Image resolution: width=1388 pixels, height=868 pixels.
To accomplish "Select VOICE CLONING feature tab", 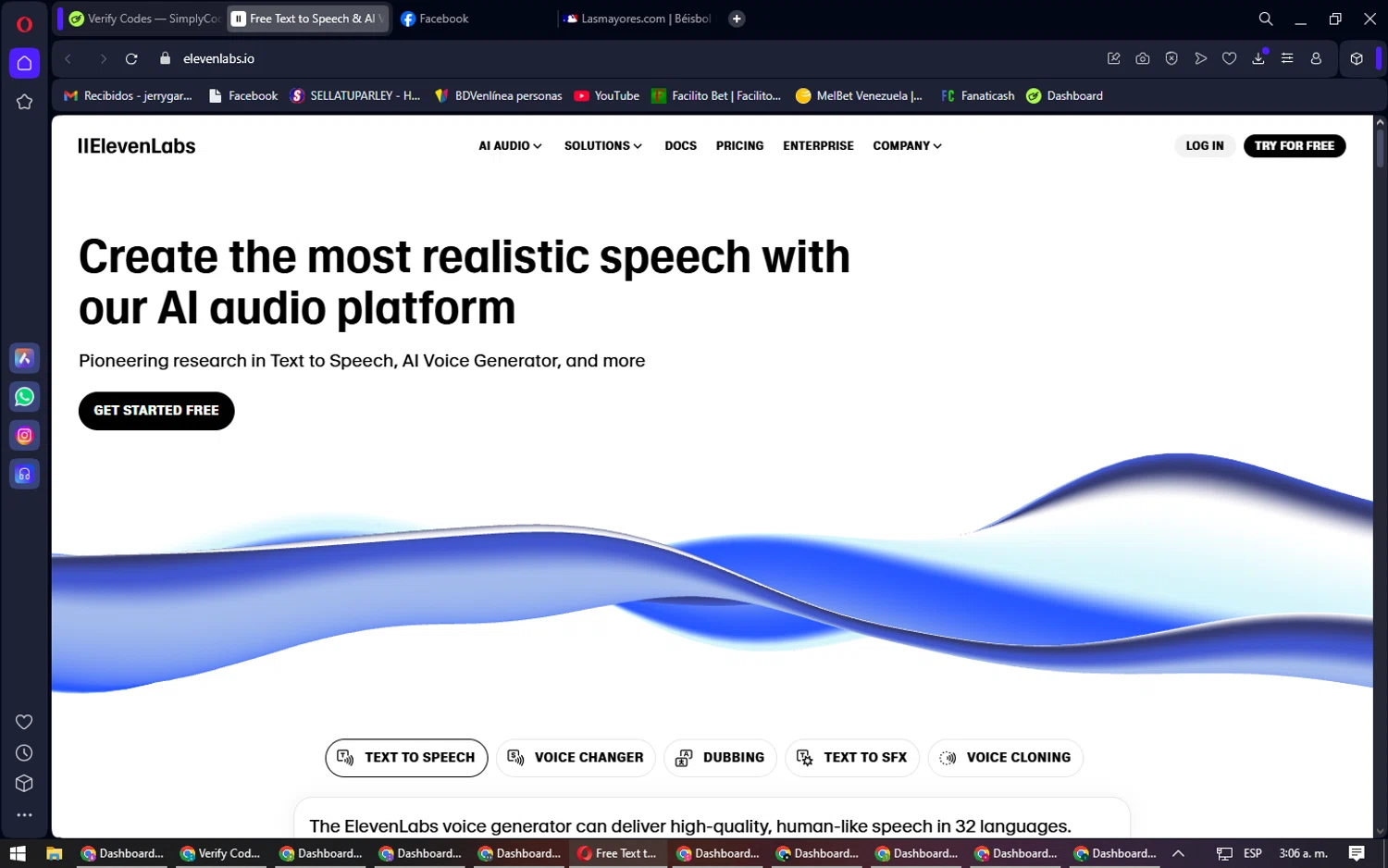I will click(x=1006, y=758).
